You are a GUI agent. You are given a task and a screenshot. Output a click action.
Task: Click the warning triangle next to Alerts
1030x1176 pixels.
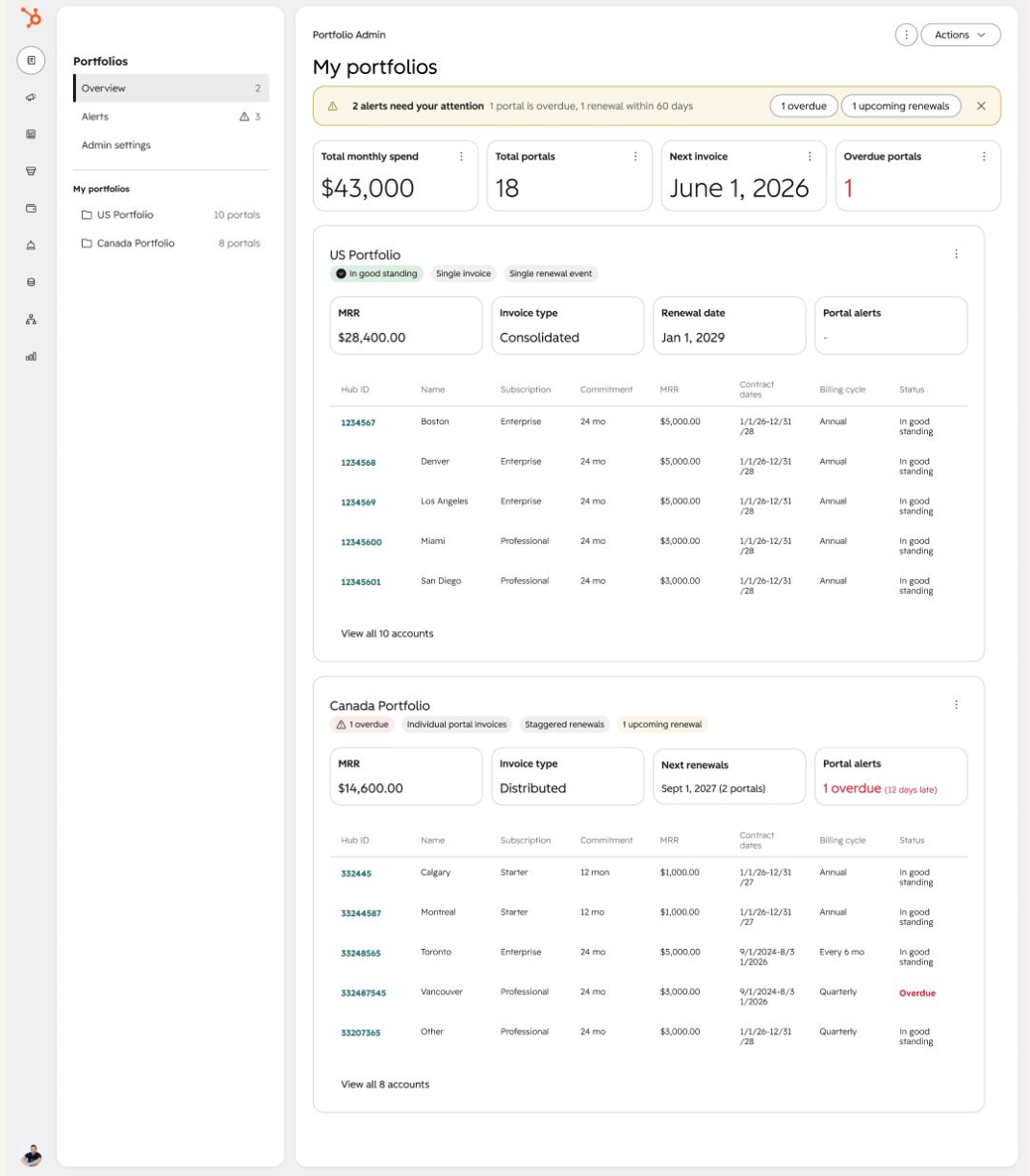point(245,116)
